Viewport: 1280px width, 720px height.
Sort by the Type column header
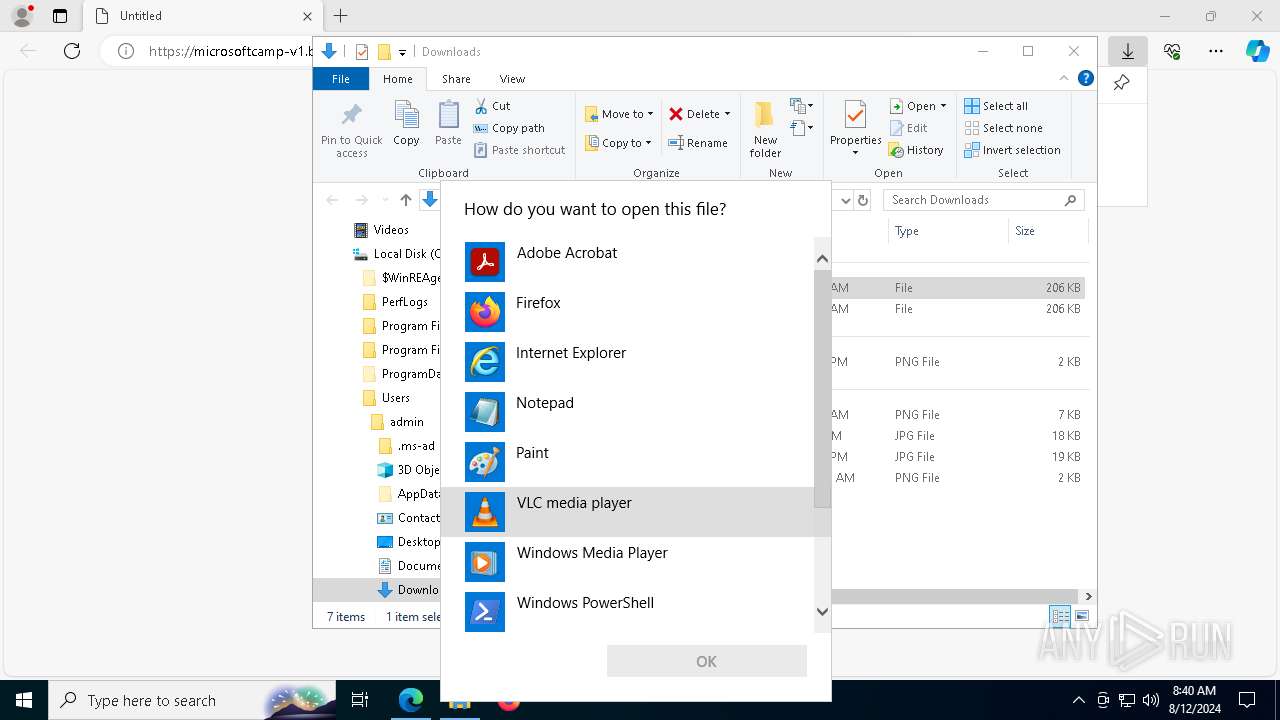point(947,231)
